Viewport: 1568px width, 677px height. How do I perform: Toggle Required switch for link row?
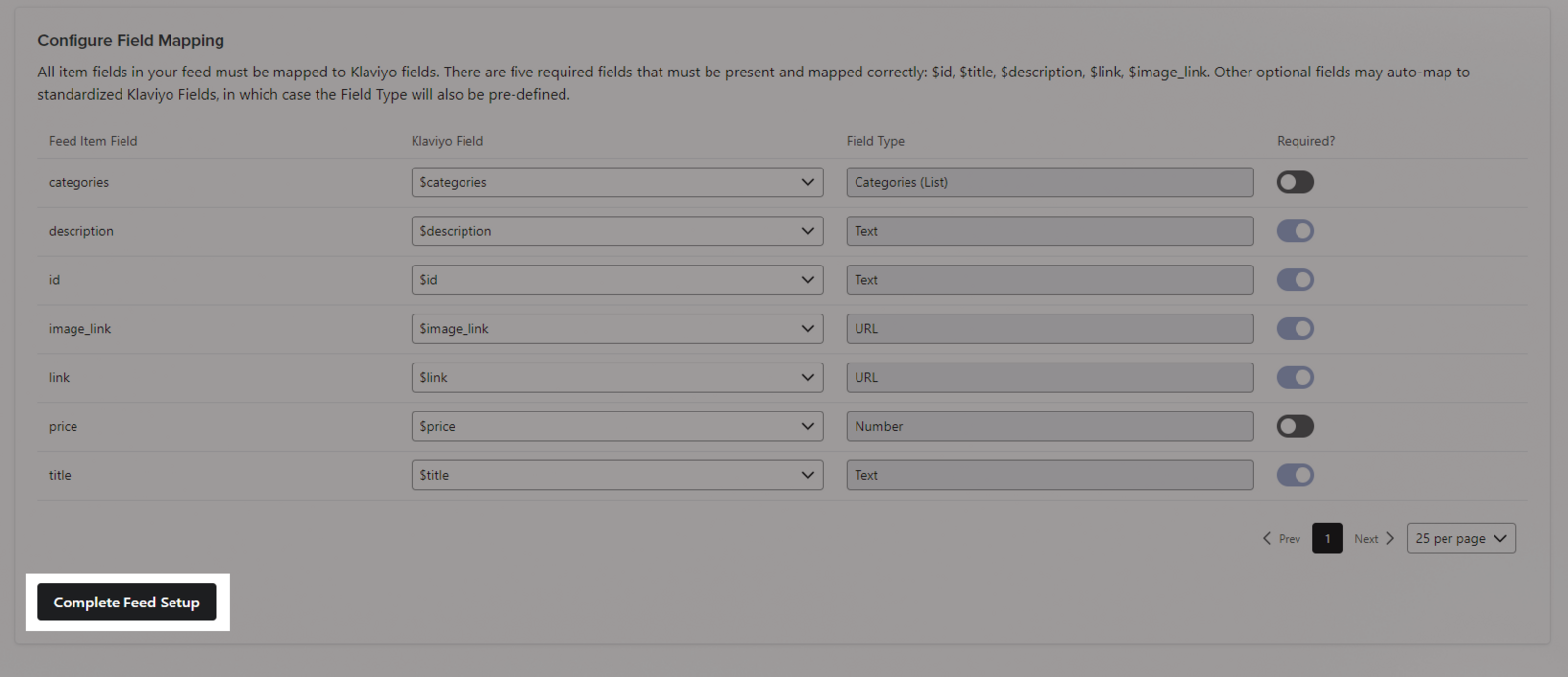click(x=1295, y=378)
